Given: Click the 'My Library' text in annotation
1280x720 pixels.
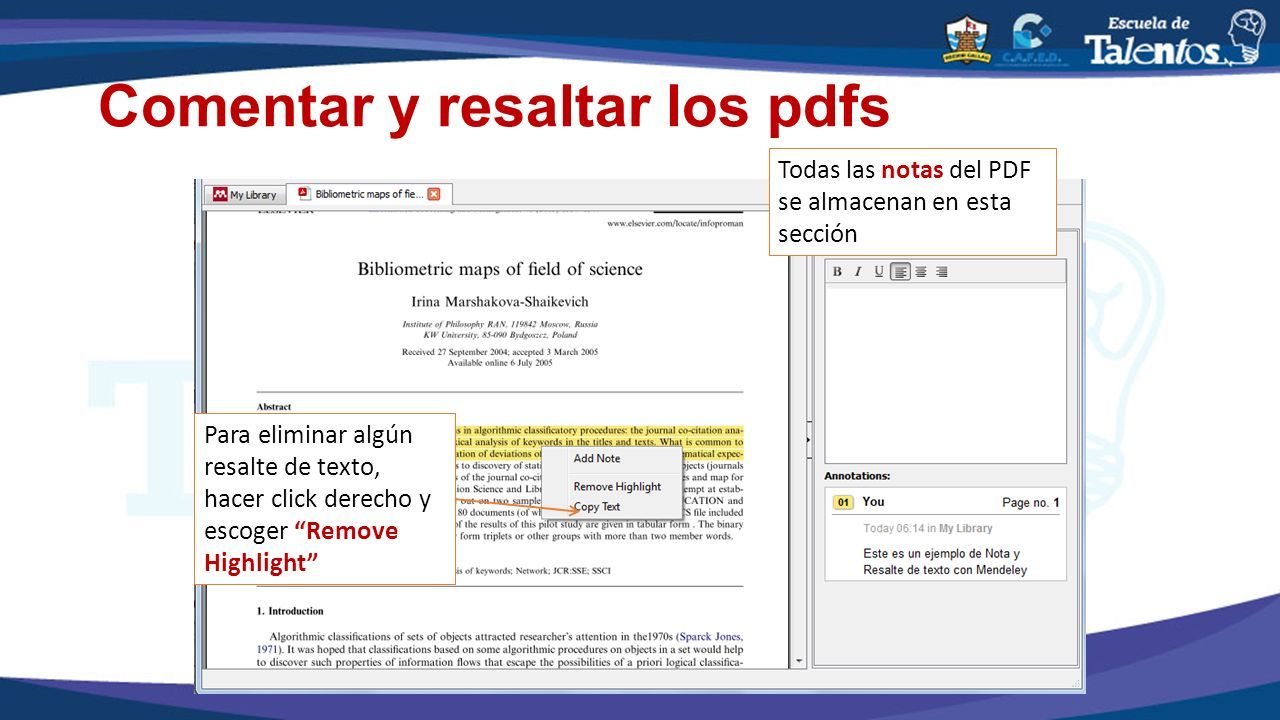Looking at the screenshot, I should point(965,528).
